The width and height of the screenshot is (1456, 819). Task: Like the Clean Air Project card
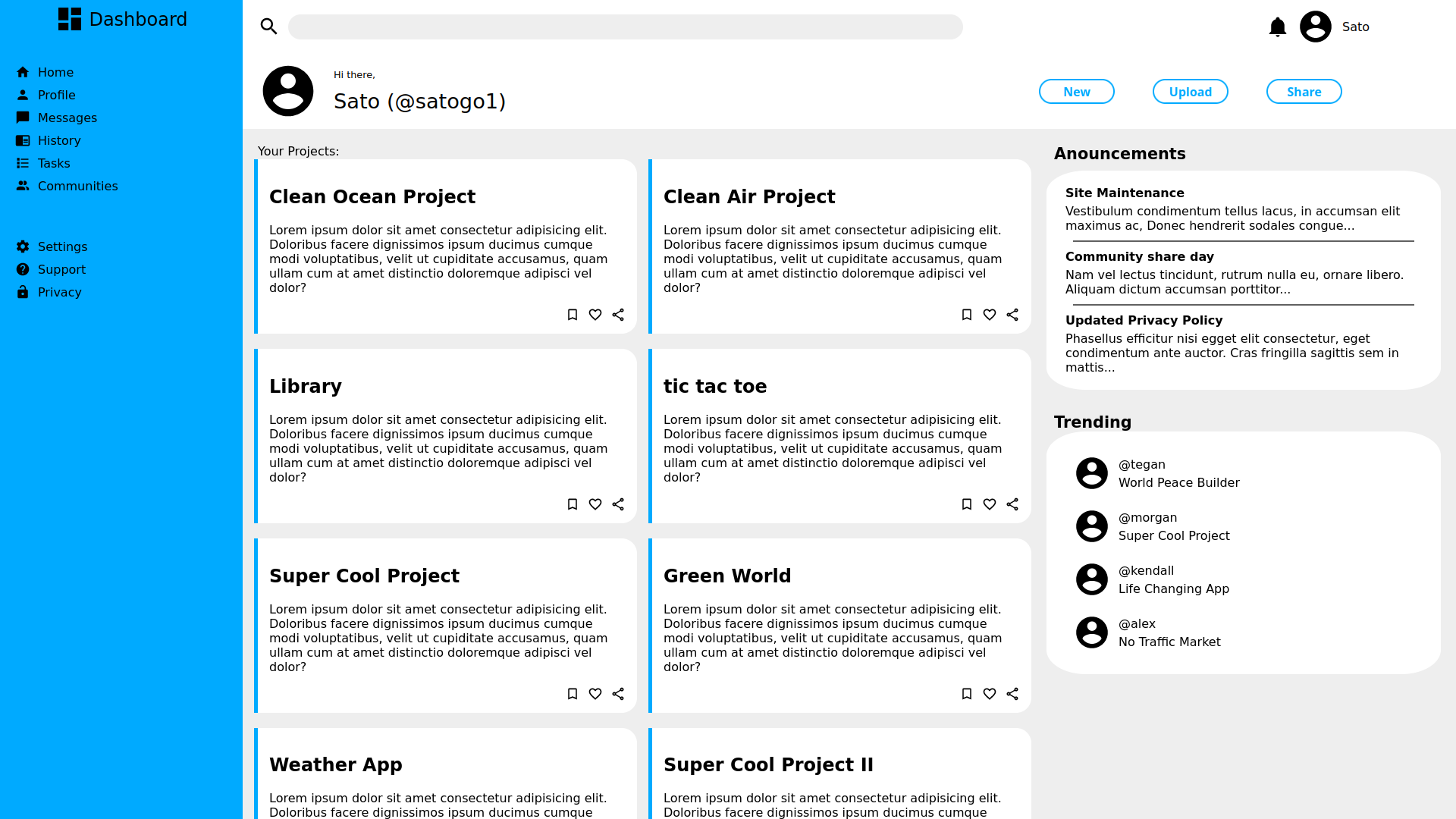(x=990, y=315)
